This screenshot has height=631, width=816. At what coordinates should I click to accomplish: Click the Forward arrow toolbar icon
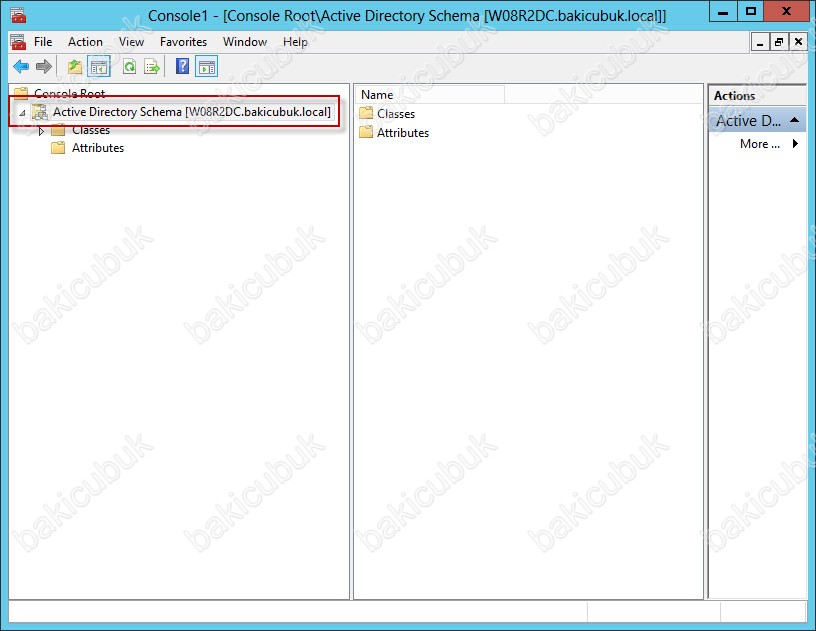[43, 67]
